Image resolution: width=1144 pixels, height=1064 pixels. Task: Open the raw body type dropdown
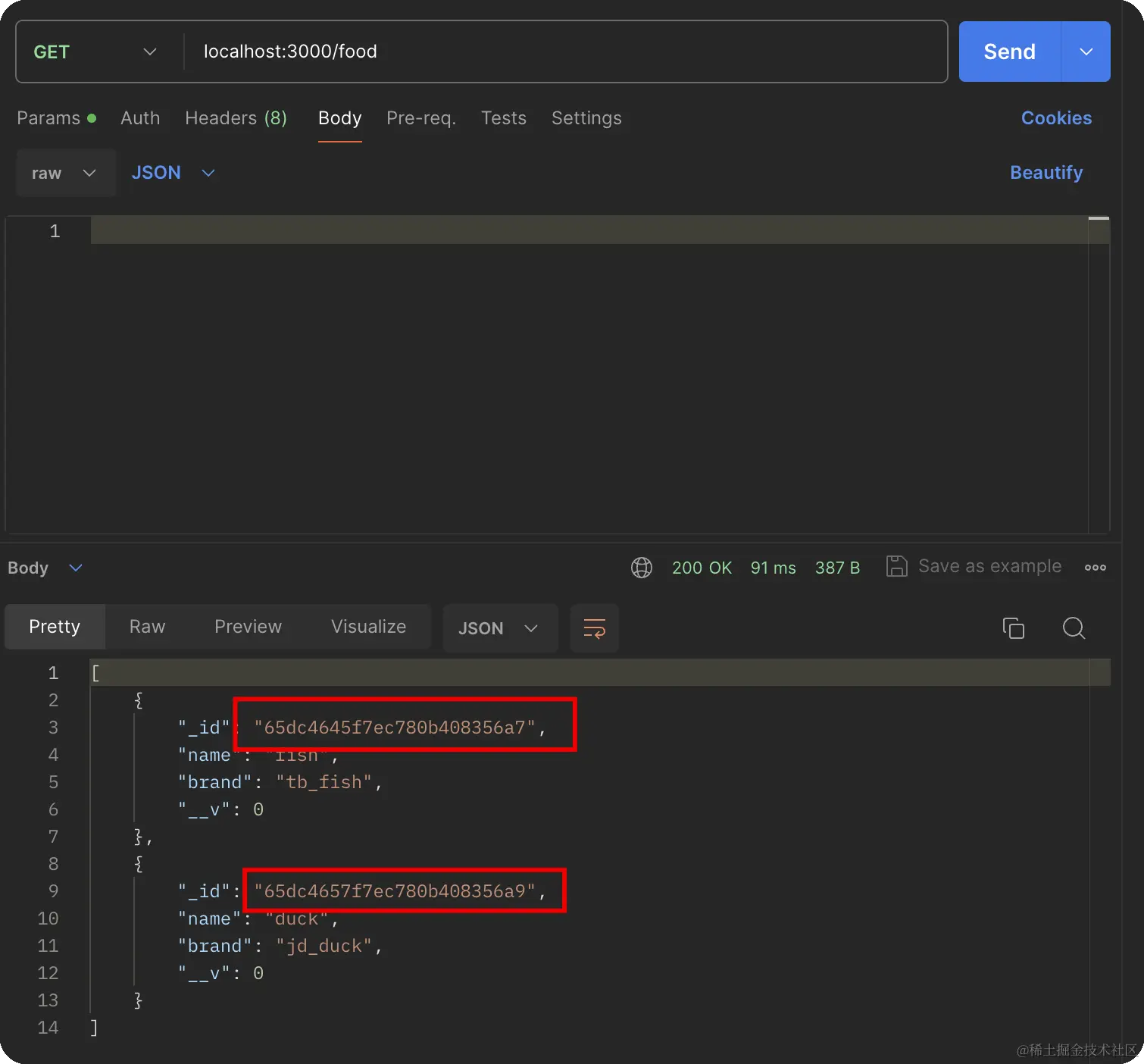[x=65, y=173]
